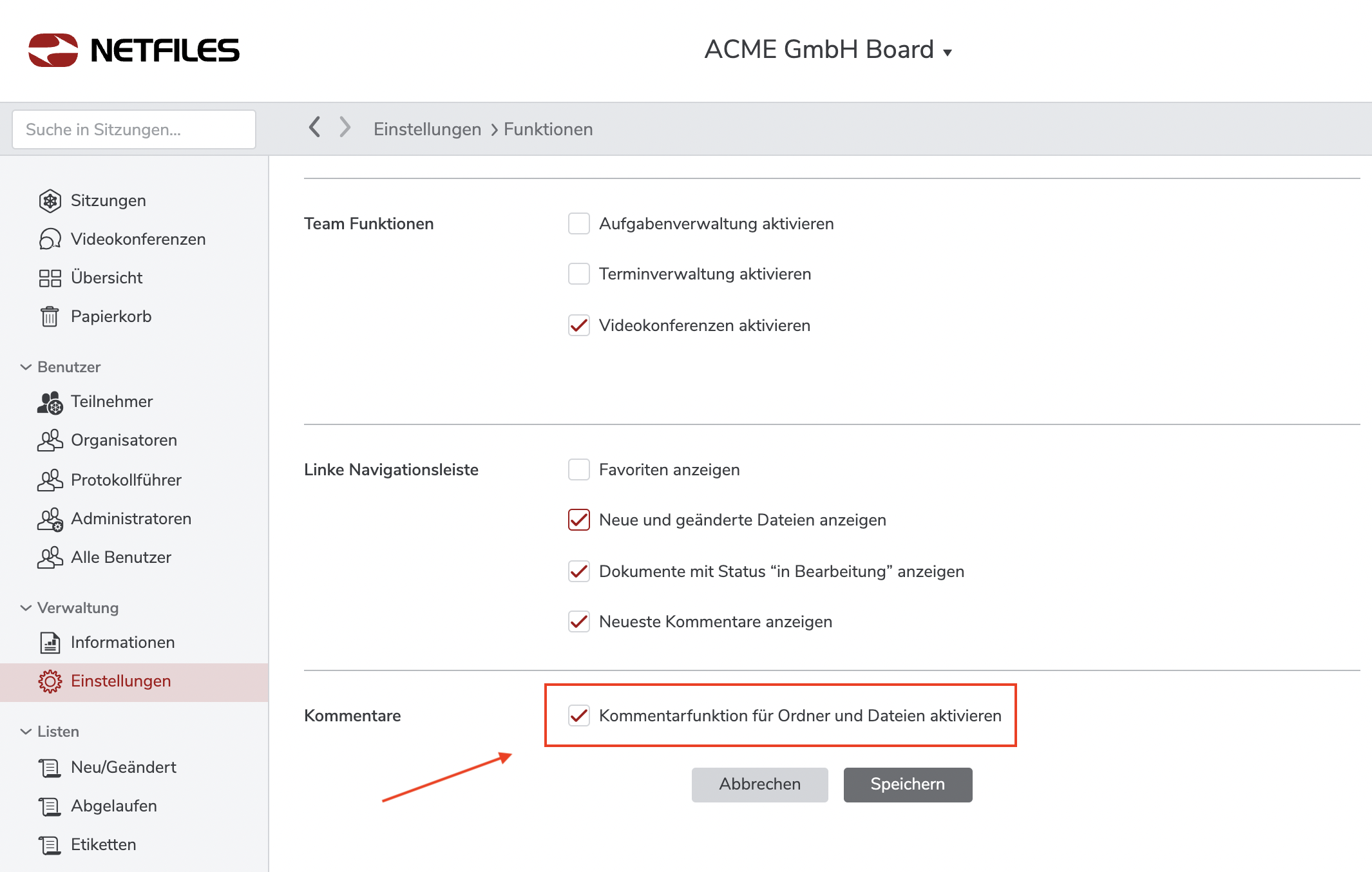
Task: Click the Übersicht grid icon
Action: [50, 278]
